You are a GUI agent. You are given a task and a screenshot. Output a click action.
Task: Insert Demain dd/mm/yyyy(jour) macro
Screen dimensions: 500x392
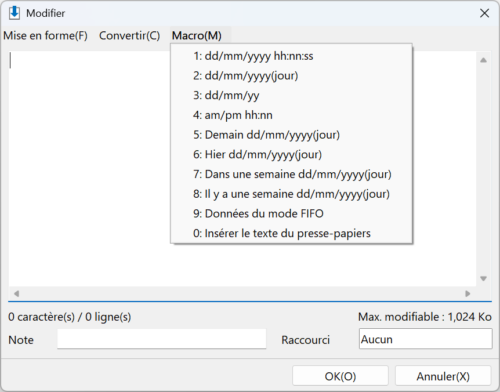[291, 135]
